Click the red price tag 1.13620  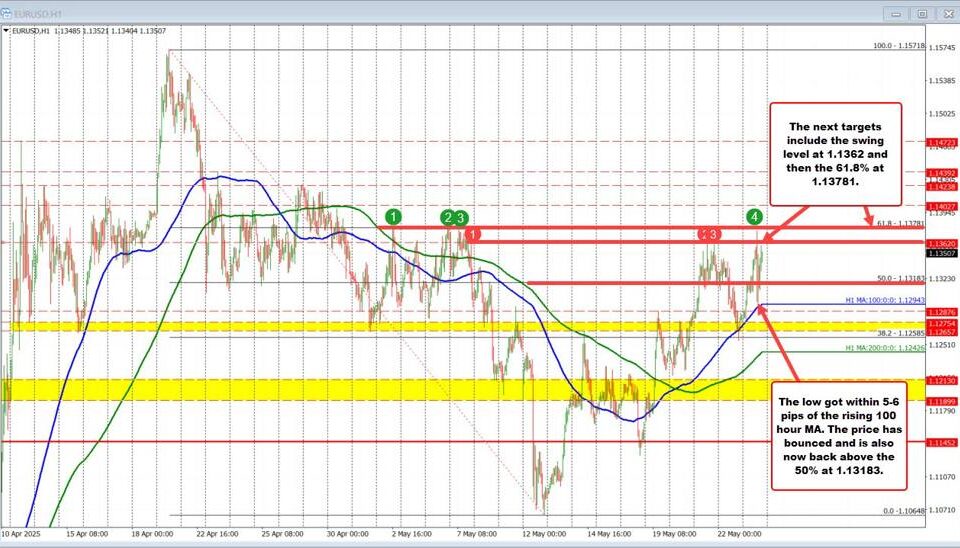(x=942, y=243)
